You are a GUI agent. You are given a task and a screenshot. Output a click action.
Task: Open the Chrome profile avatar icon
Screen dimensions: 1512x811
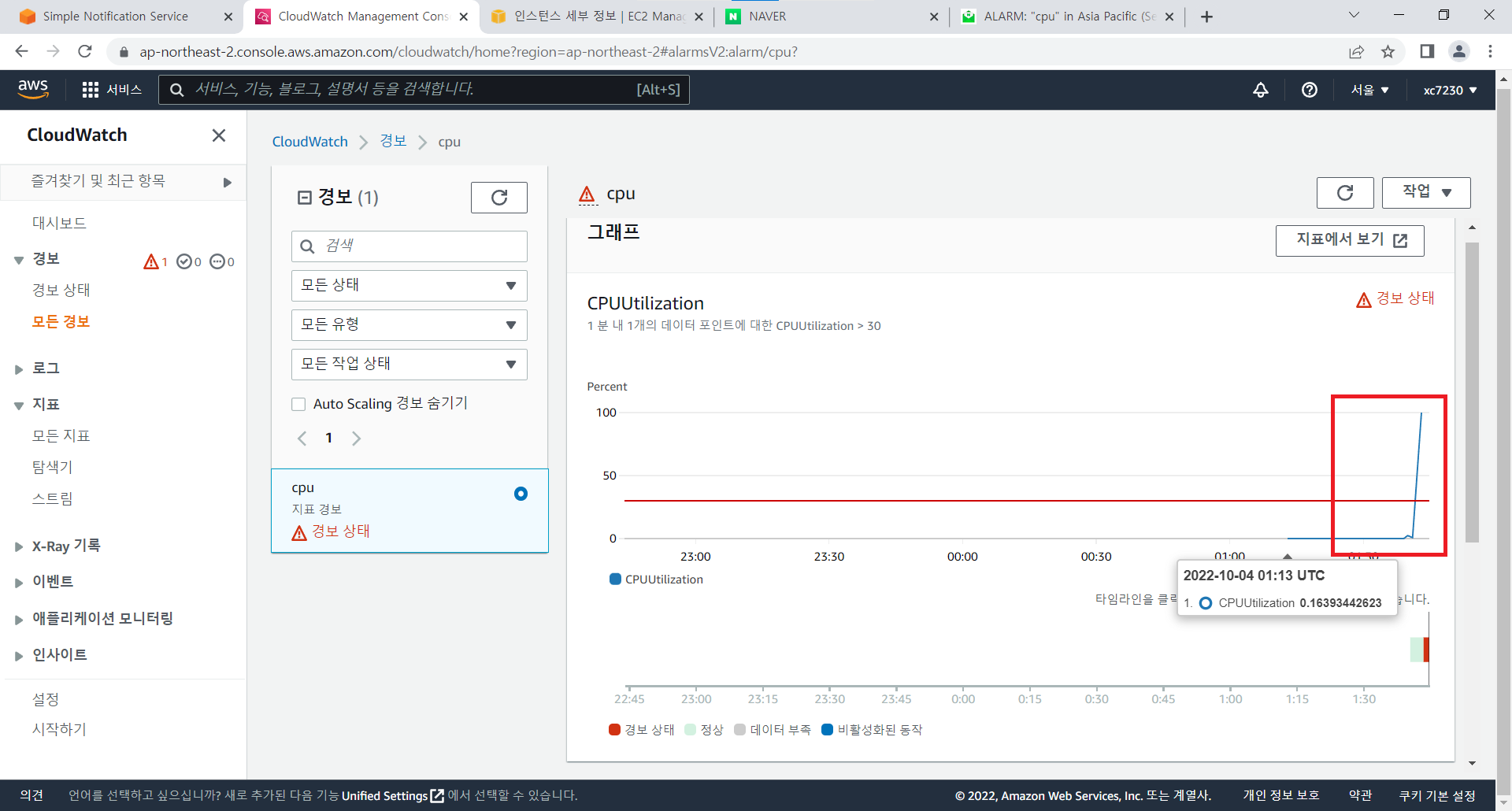coord(1459,52)
